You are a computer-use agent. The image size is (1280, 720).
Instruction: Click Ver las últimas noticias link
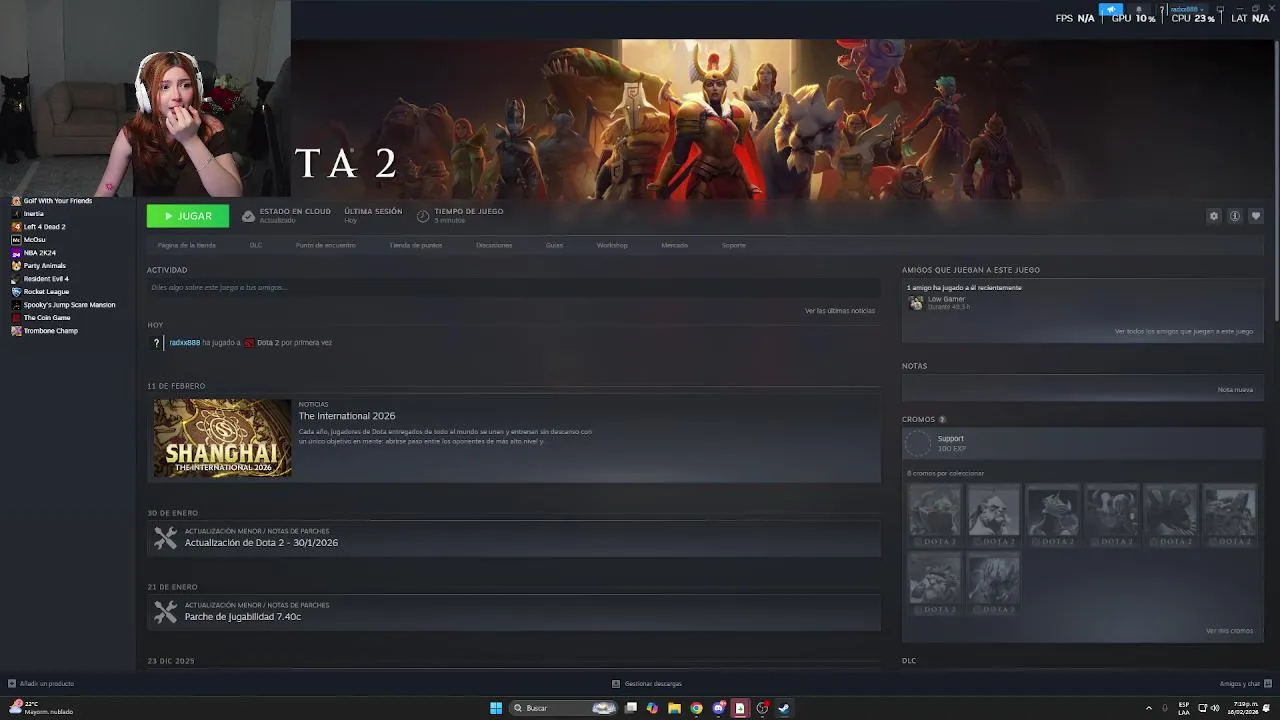[x=840, y=311]
